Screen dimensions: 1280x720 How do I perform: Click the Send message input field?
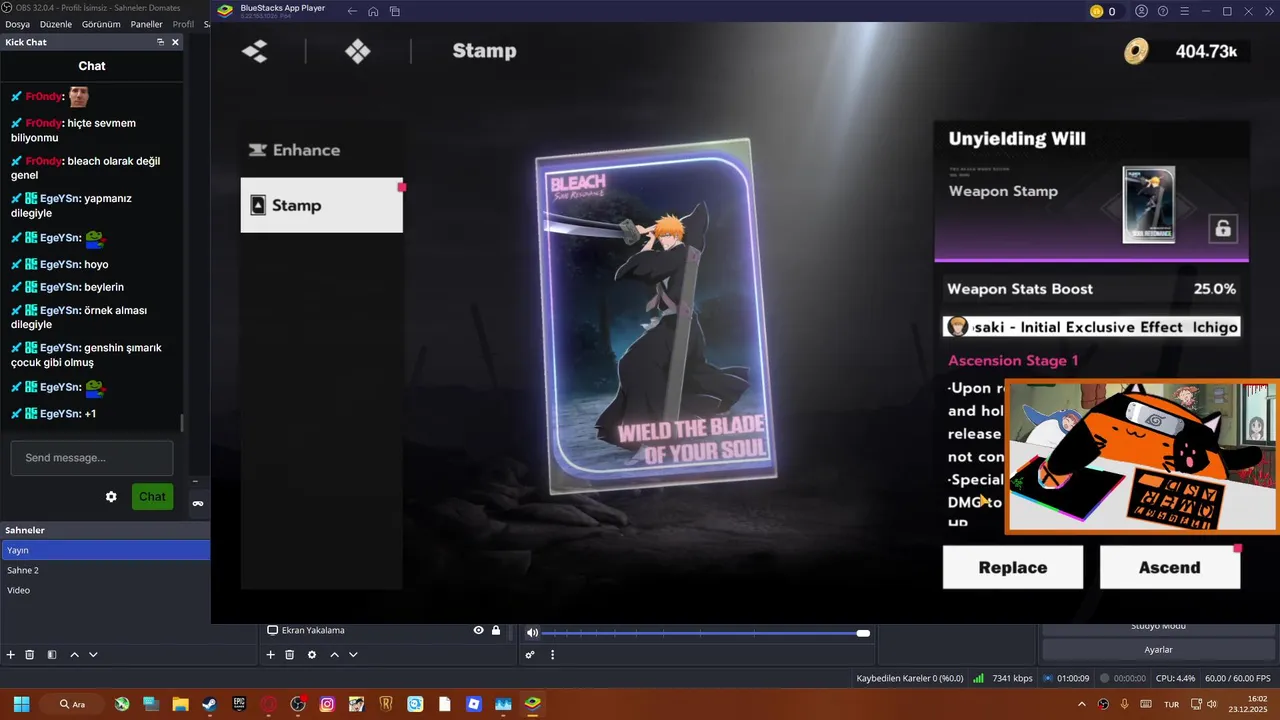(92, 458)
